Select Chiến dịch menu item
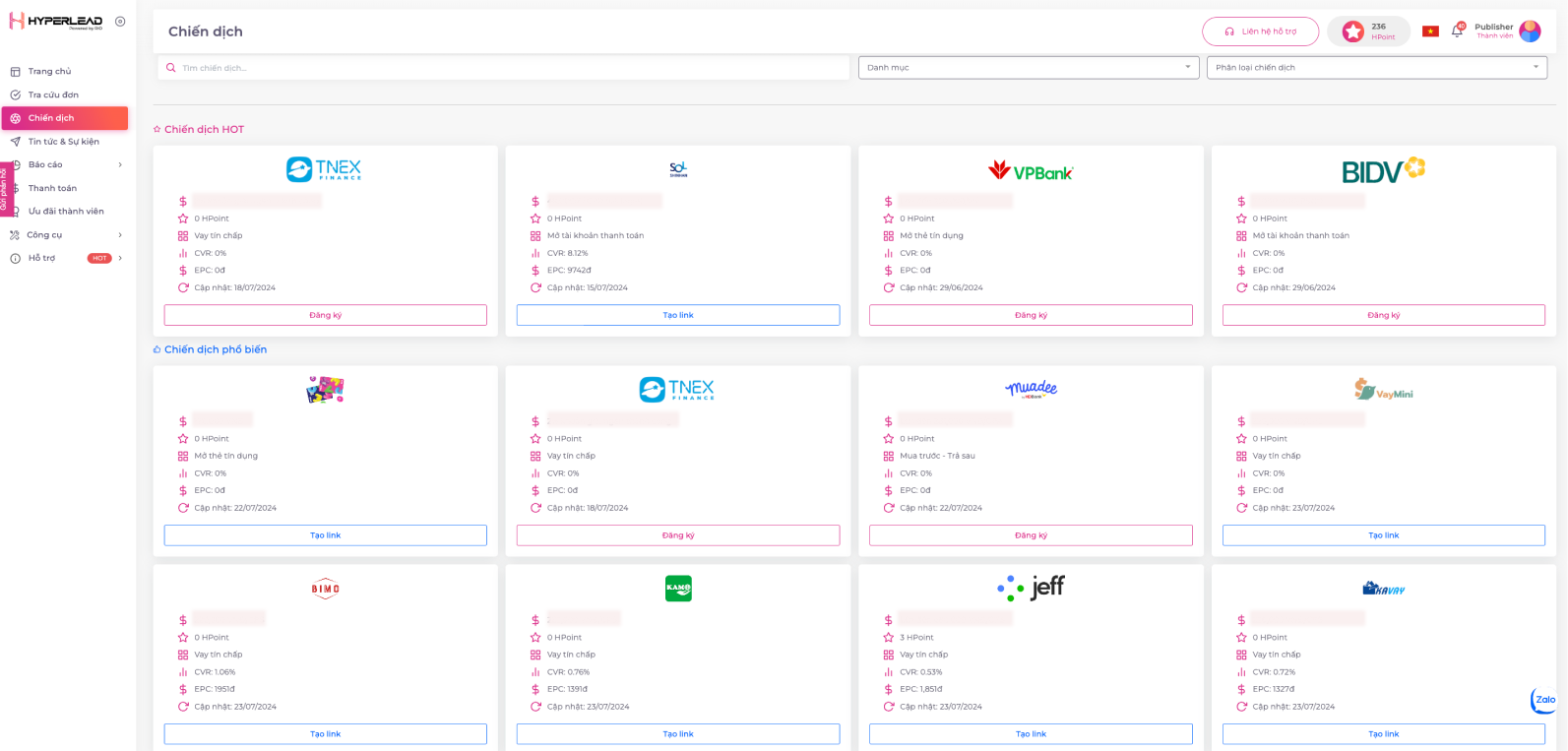The image size is (1568, 751). point(65,118)
